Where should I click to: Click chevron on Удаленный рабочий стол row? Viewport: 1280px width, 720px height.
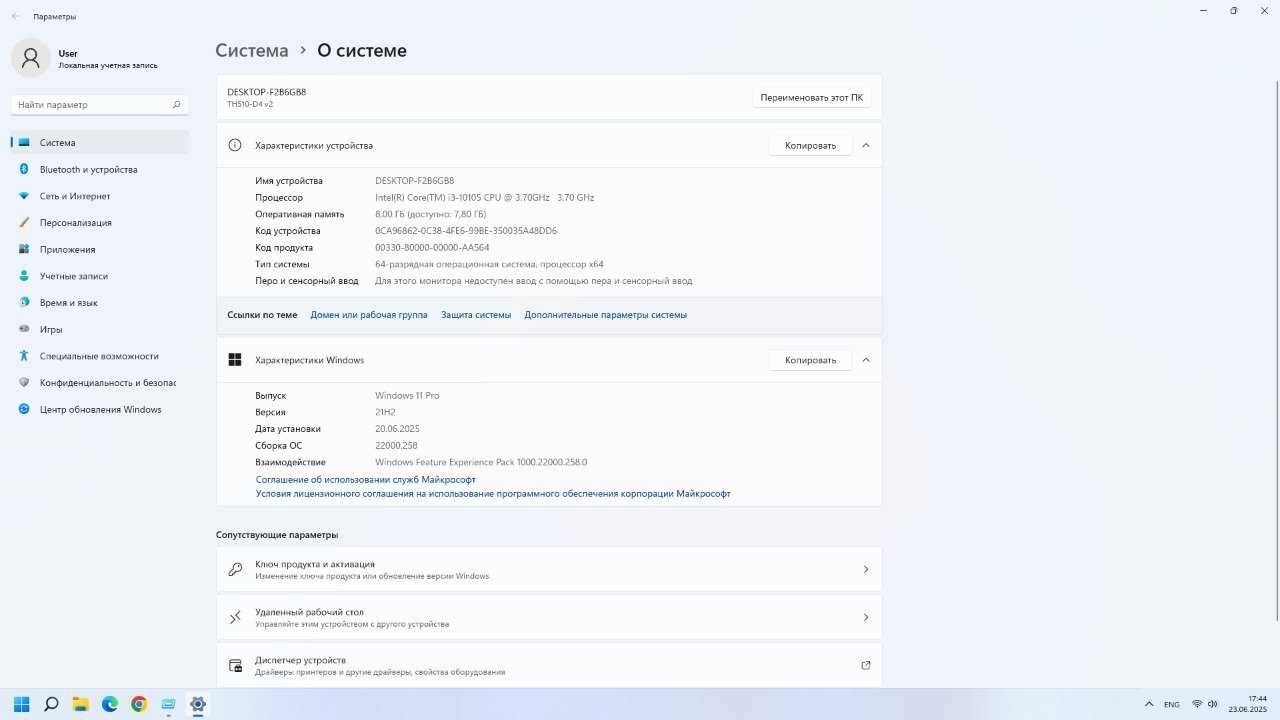click(x=866, y=617)
